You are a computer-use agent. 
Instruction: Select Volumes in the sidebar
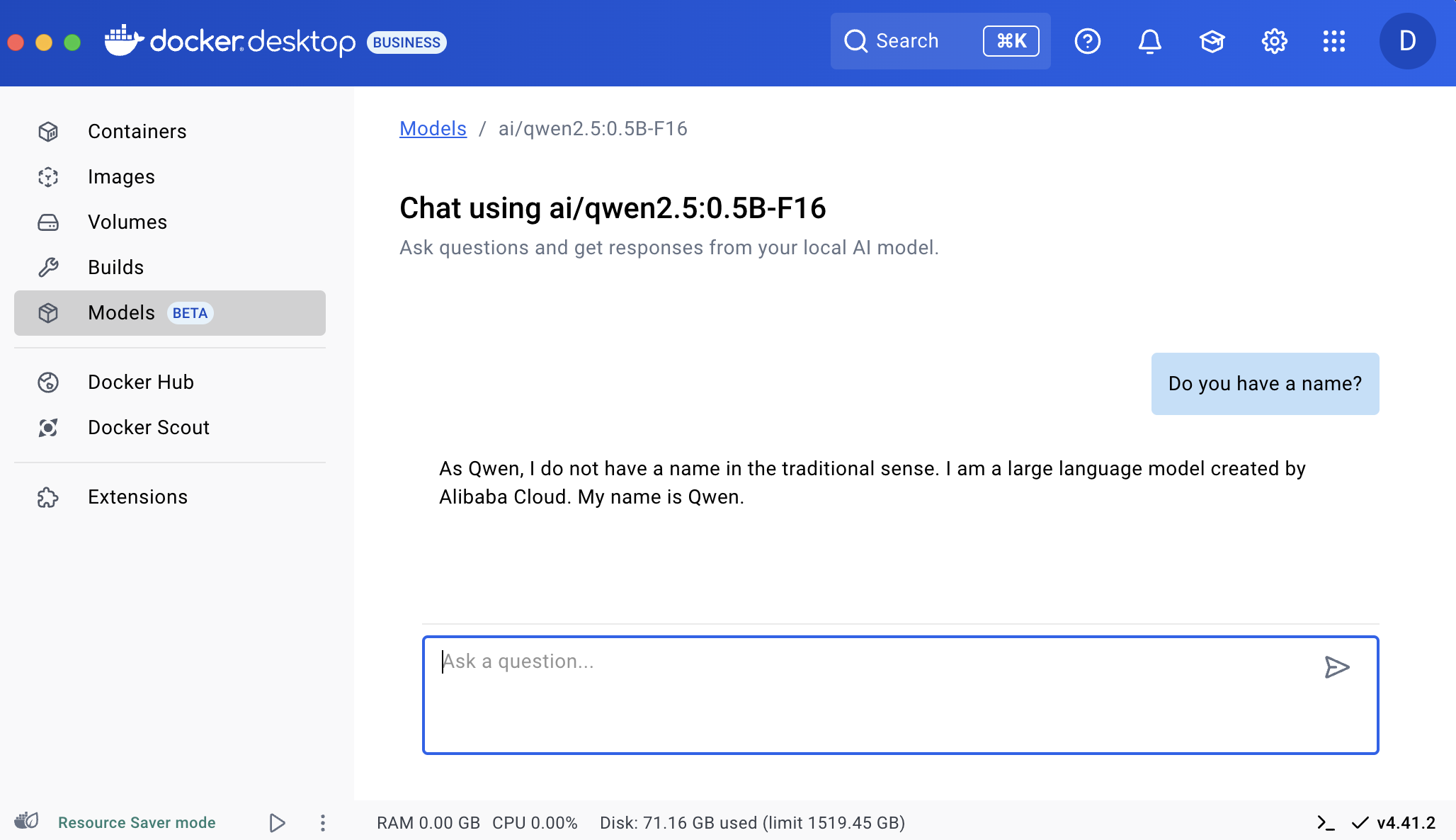pos(127,222)
